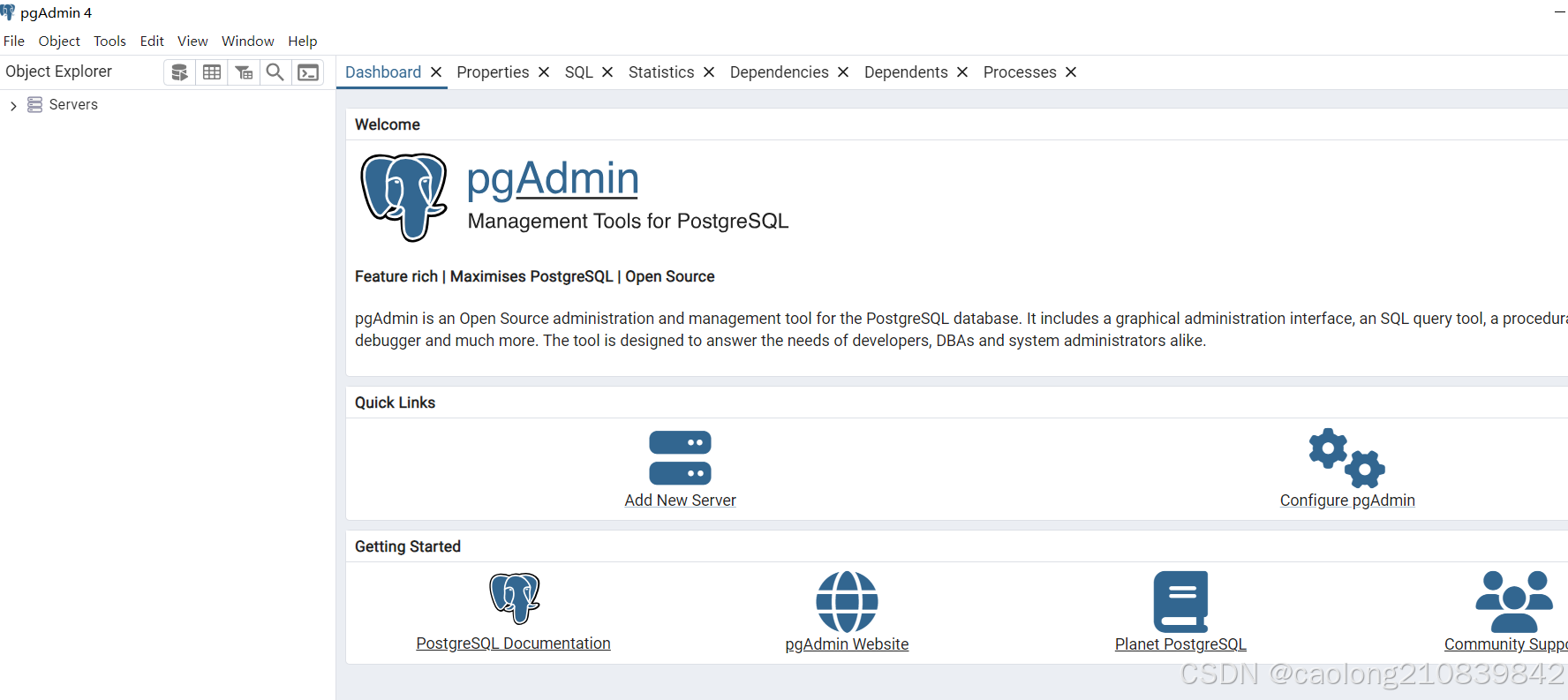Click the Community Support people icon

(x=1514, y=601)
